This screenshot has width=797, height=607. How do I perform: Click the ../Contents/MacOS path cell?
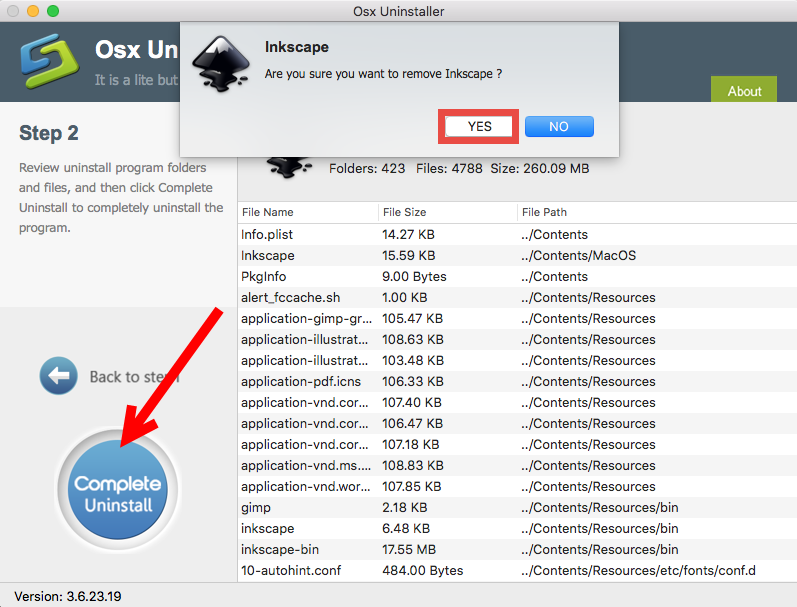tap(578, 255)
